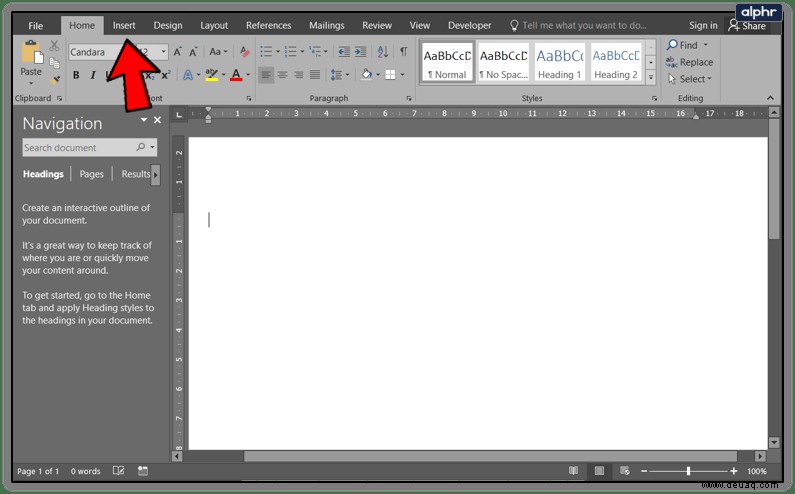The height and width of the screenshot is (494, 795).
Task: Open the File tab
Action: click(x=35, y=25)
